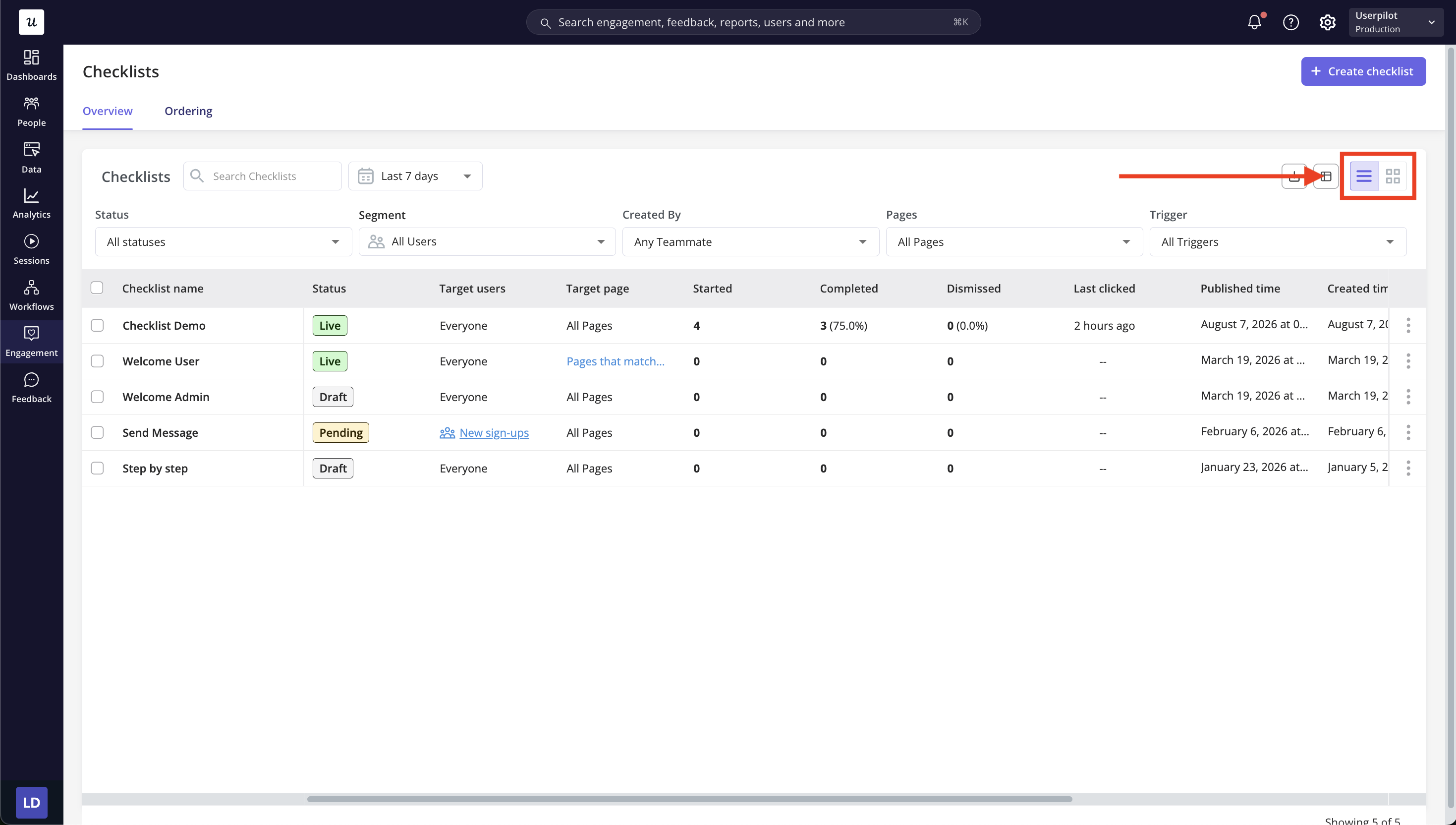
Task: Switch to list view
Action: tap(1364, 176)
